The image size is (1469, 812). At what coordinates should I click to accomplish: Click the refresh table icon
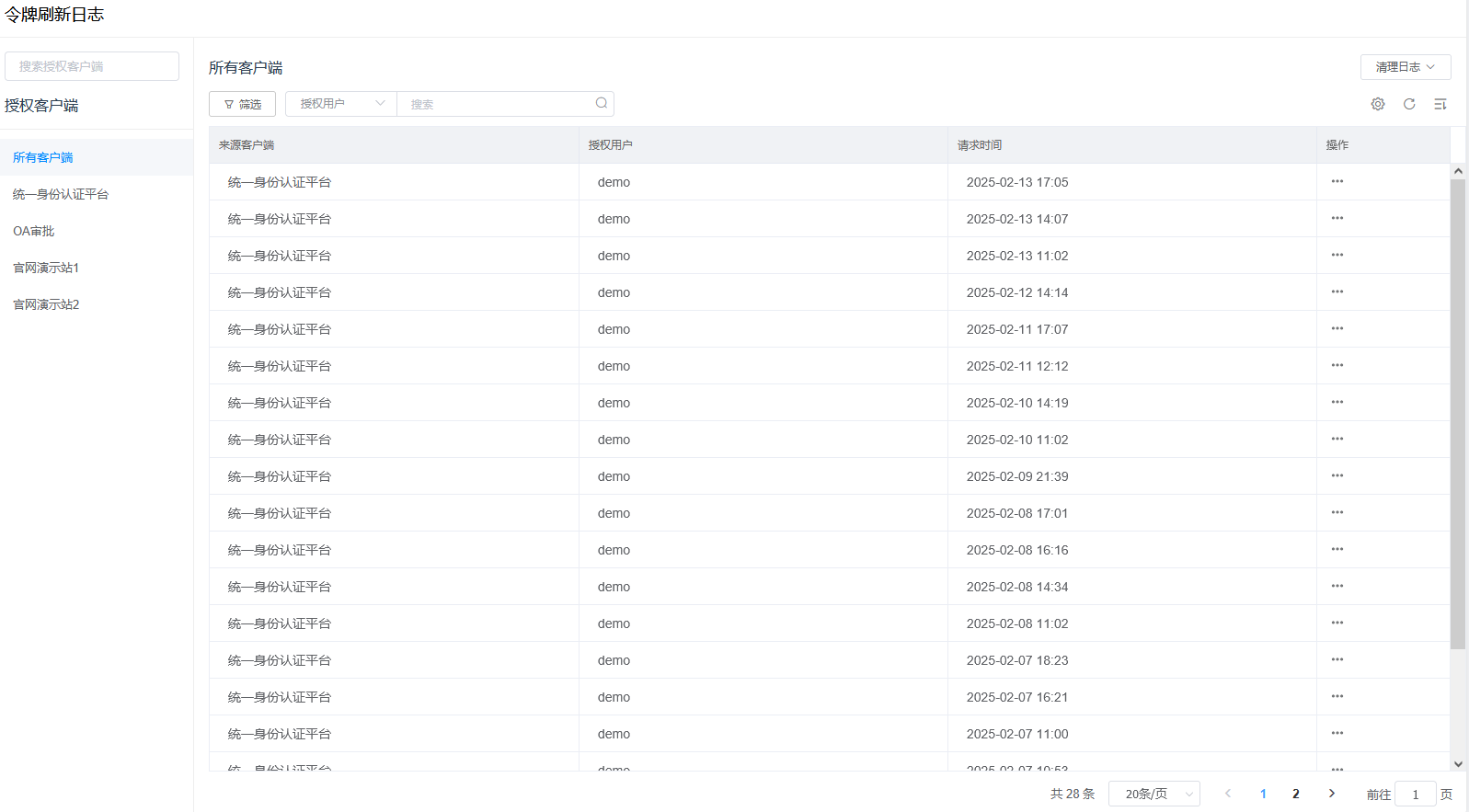click(1408, 104)
